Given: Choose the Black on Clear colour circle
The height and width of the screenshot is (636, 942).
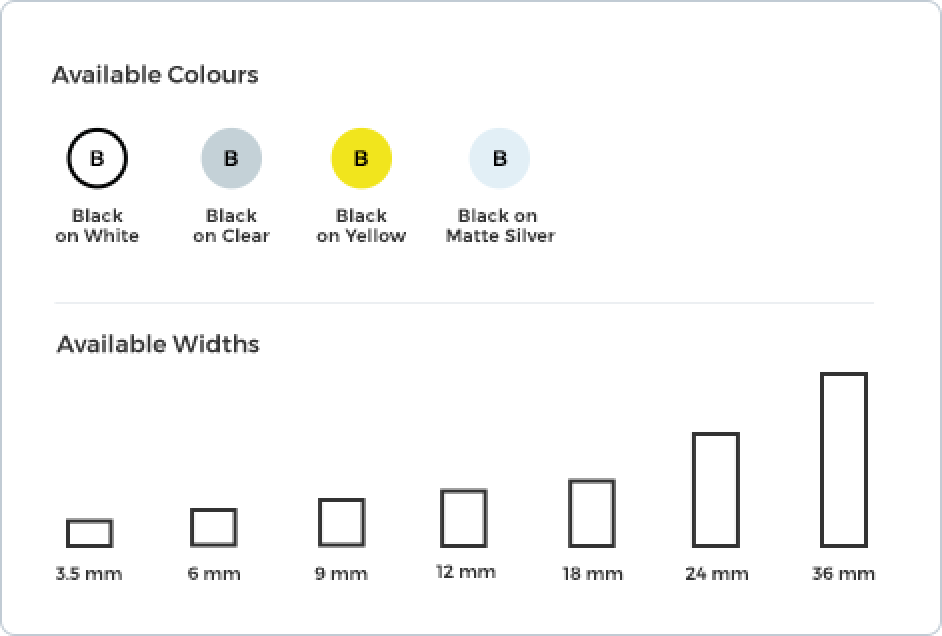Looking at the screenshot, I should click(231, 158).
